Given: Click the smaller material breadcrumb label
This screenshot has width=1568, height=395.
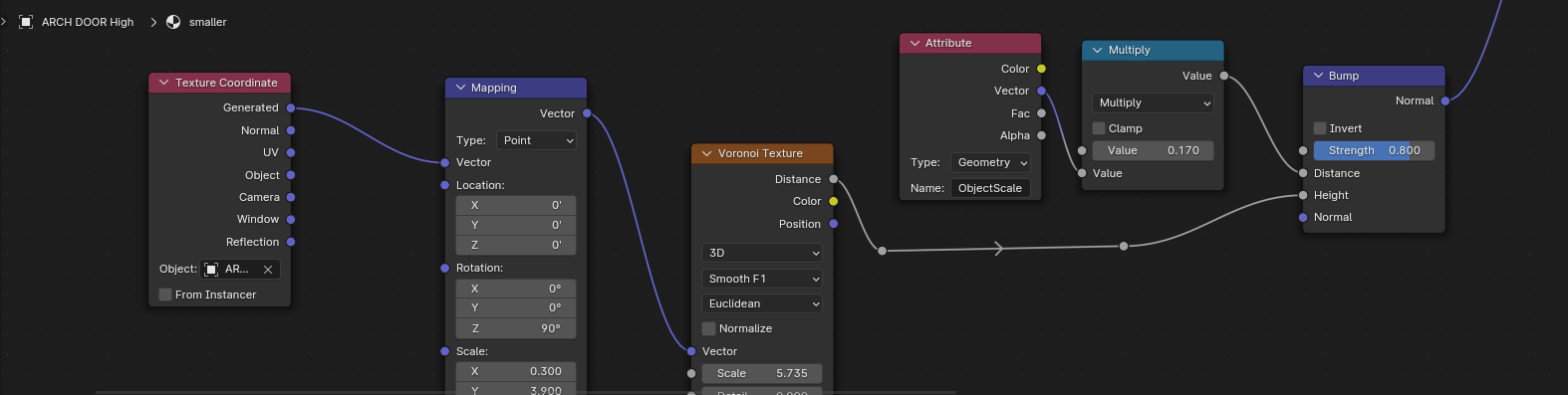Looking at the screenshot, I should [208, 22].
